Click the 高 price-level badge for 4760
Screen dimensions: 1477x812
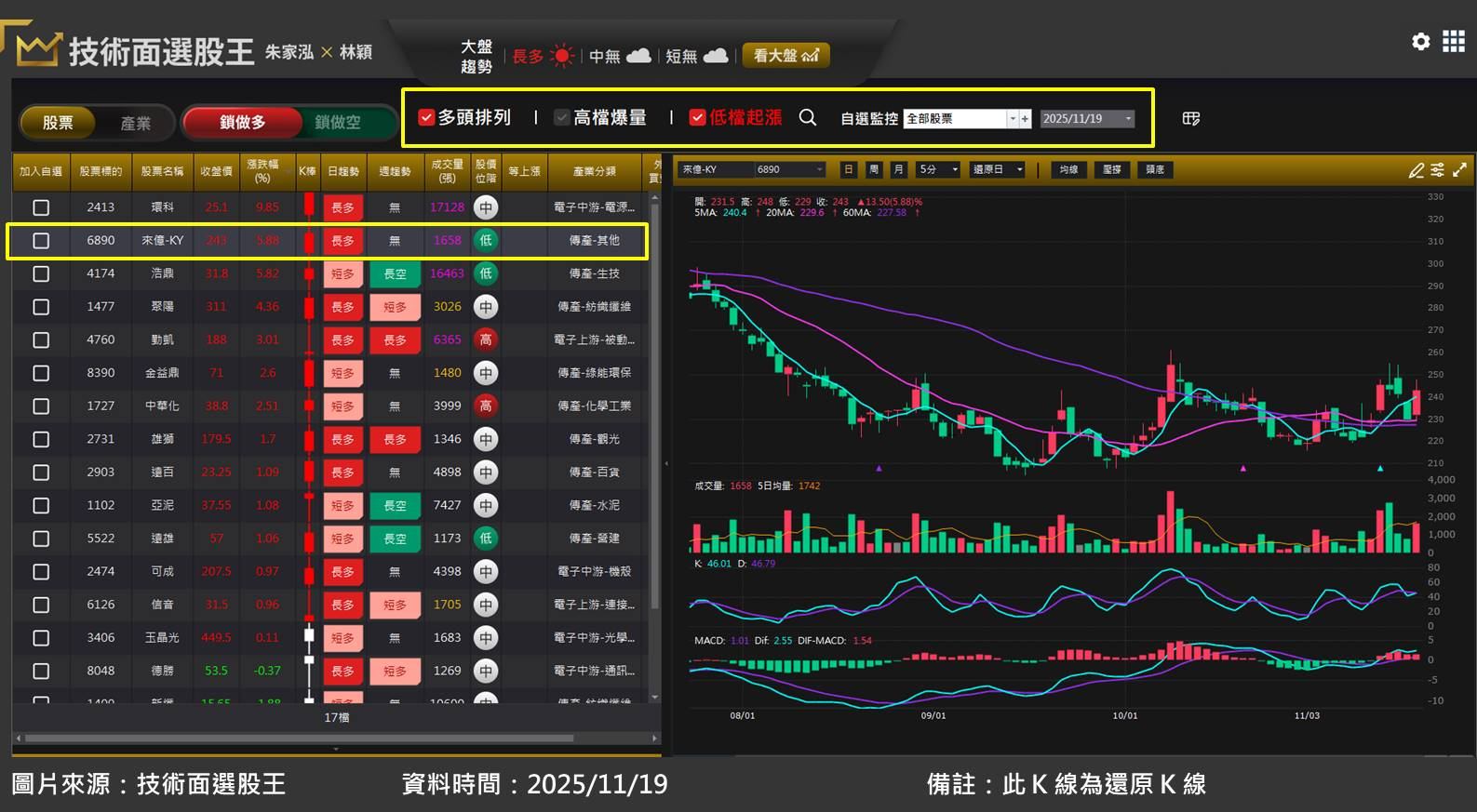click(x=485, y=339)
